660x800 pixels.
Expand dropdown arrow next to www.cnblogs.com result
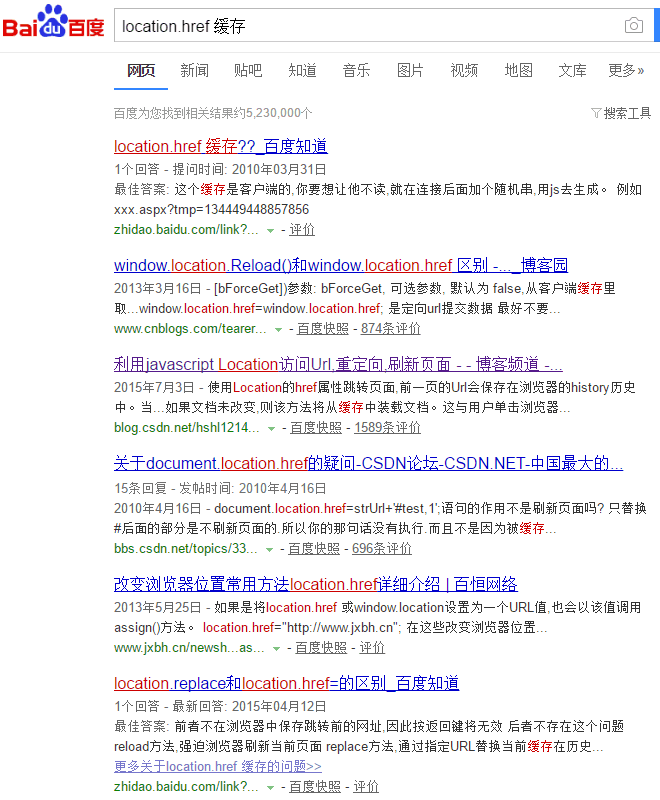click(276, 329)
